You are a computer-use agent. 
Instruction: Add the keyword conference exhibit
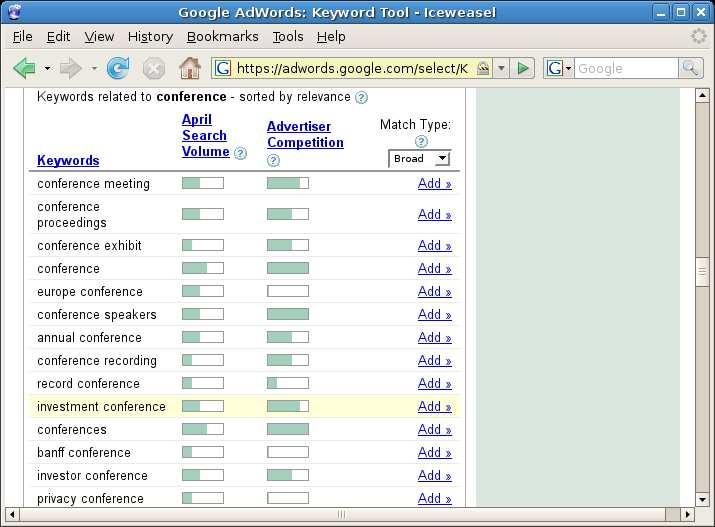[x=435, y=245]
